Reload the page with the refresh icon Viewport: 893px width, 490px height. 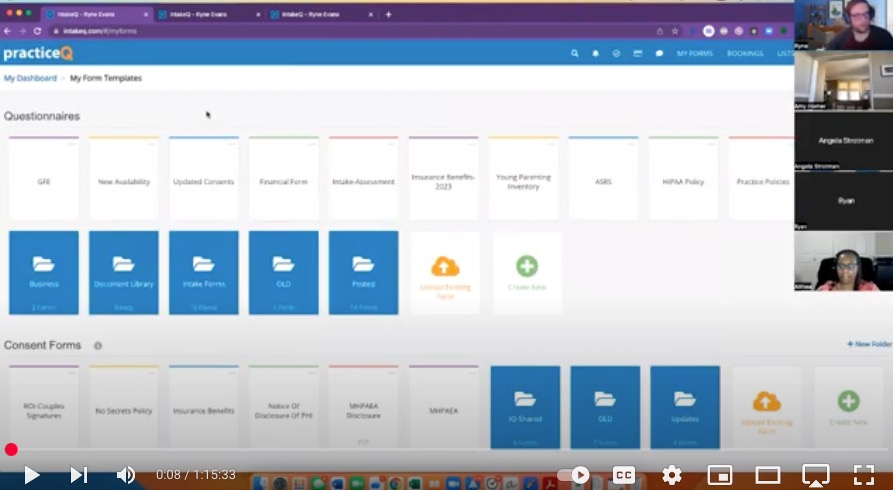(38, 31)
